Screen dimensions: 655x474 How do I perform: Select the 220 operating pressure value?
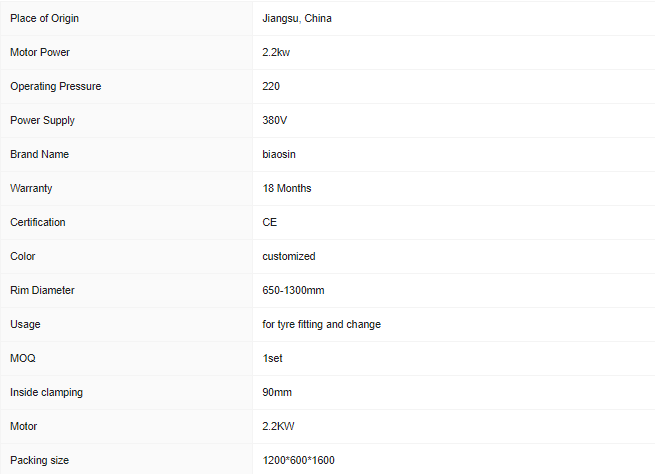[x=271, y=86]
